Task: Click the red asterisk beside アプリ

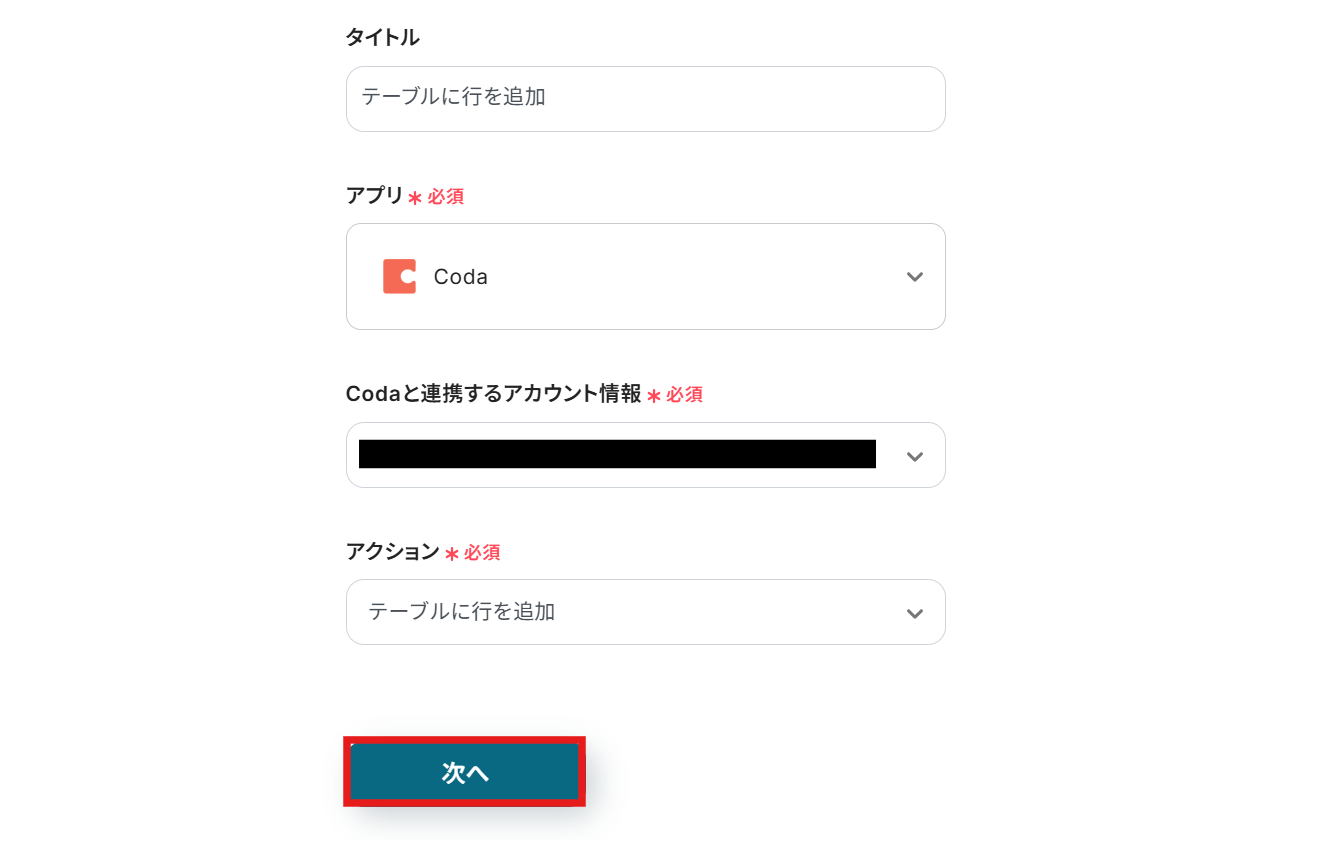Action: point(415,198)
